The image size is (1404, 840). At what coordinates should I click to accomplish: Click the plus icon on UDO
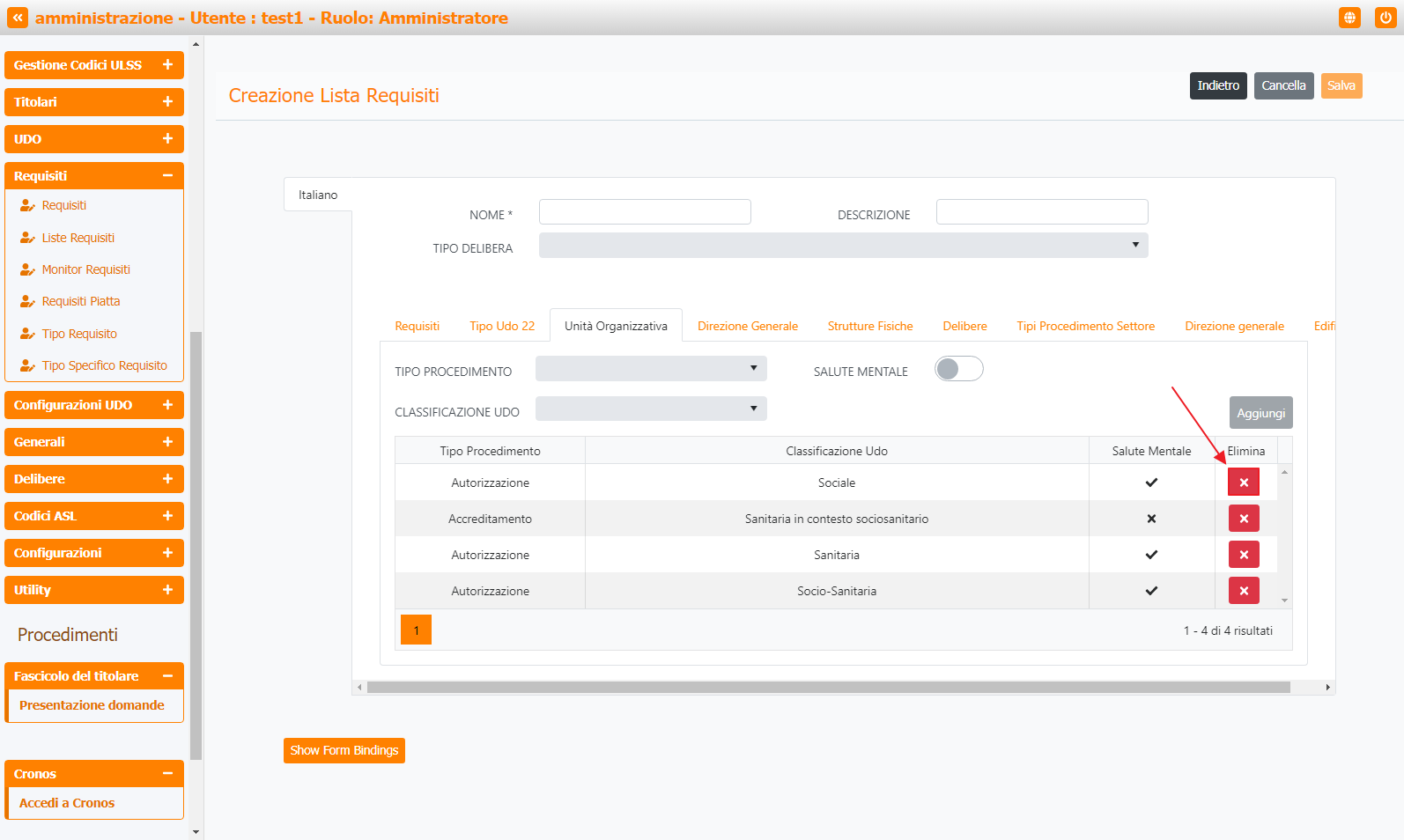(x=167, y=139)
